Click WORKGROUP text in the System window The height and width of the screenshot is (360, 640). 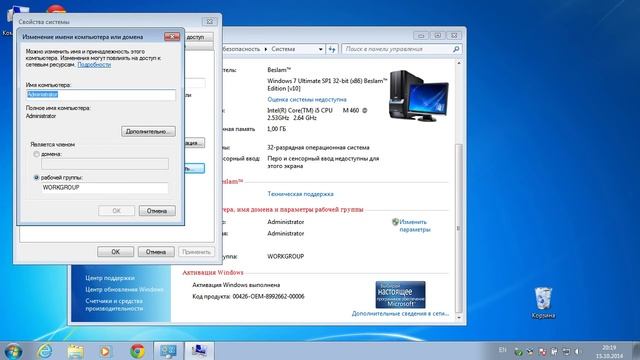pyautogui.click(x=285, y=256)
